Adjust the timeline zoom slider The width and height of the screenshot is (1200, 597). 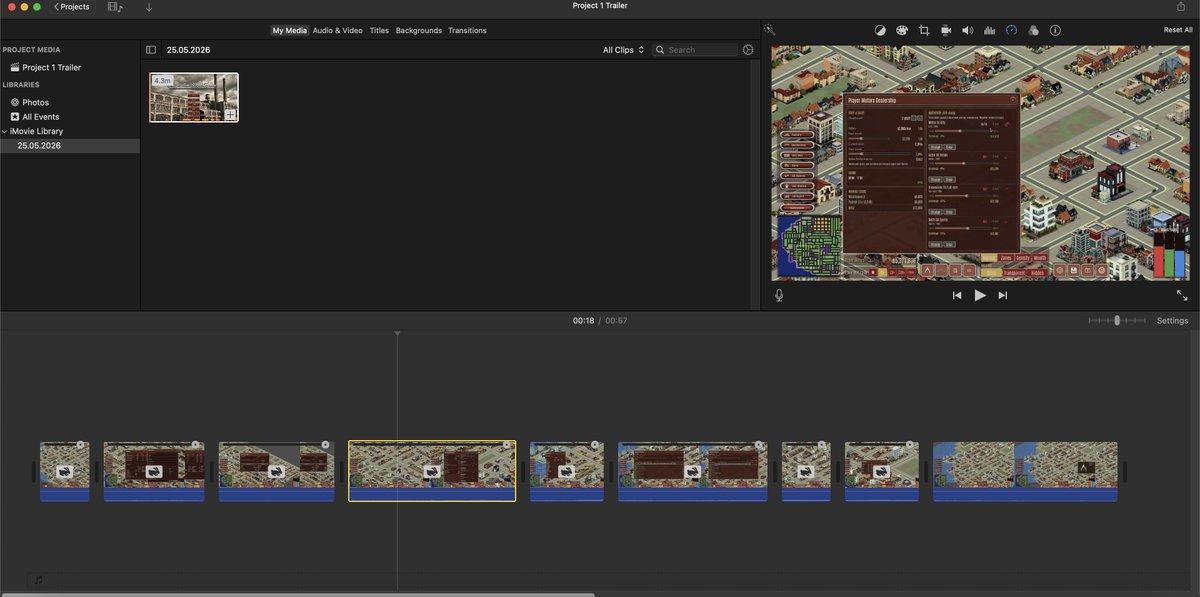(x=1117, y=320)
